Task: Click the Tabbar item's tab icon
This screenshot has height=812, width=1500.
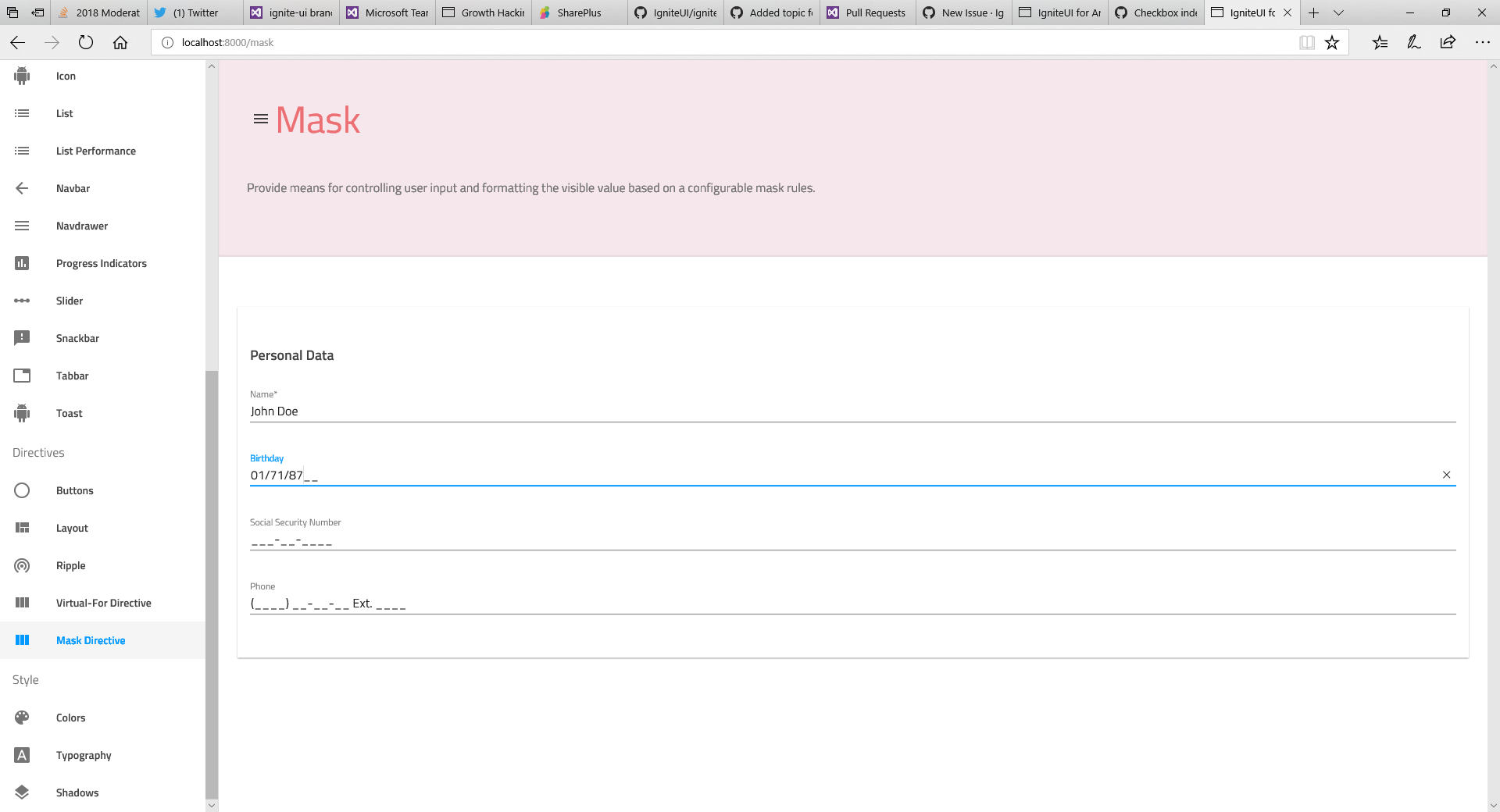Action: click(22, 376)
